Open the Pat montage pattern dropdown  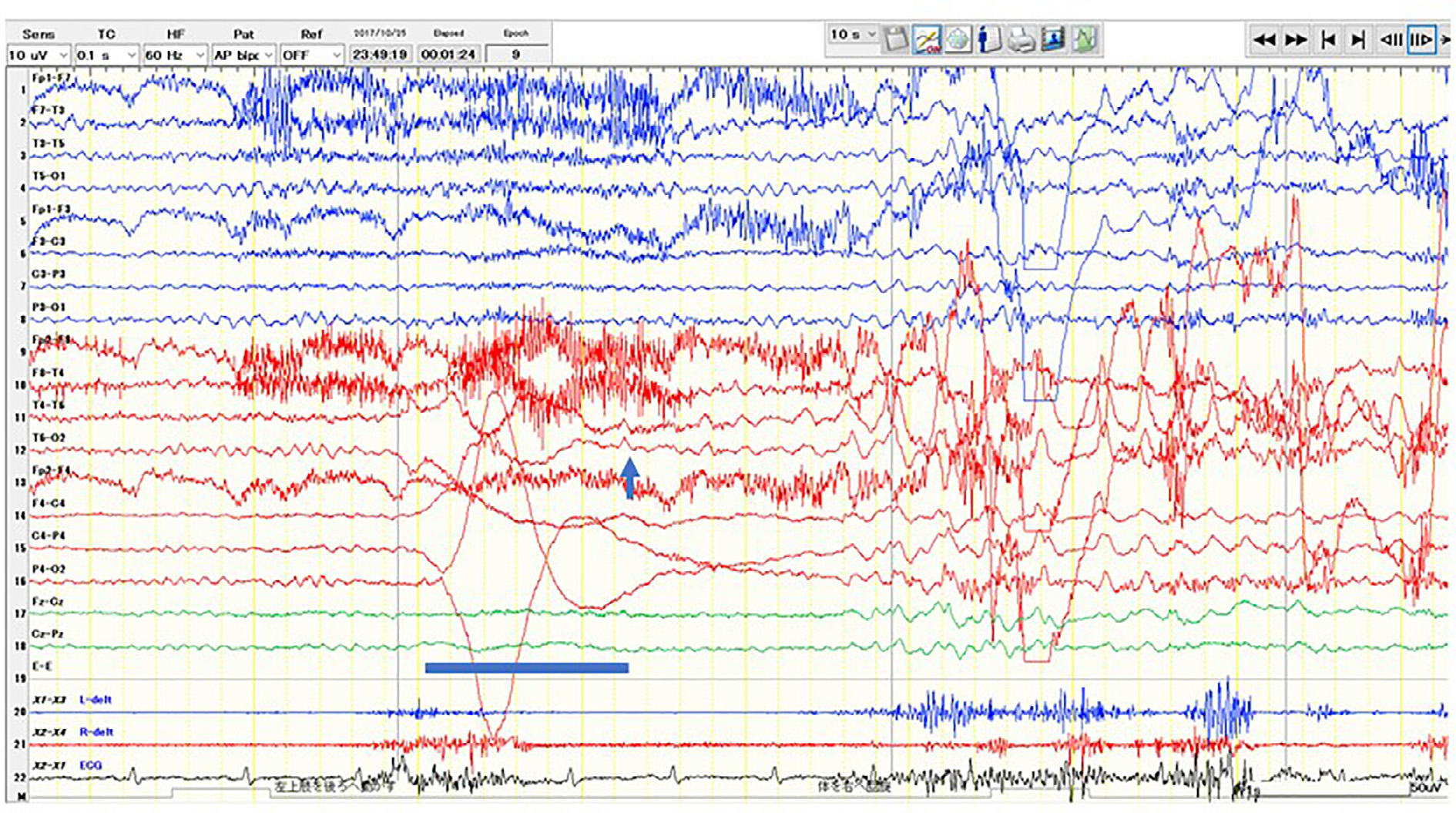coord(243,55)
